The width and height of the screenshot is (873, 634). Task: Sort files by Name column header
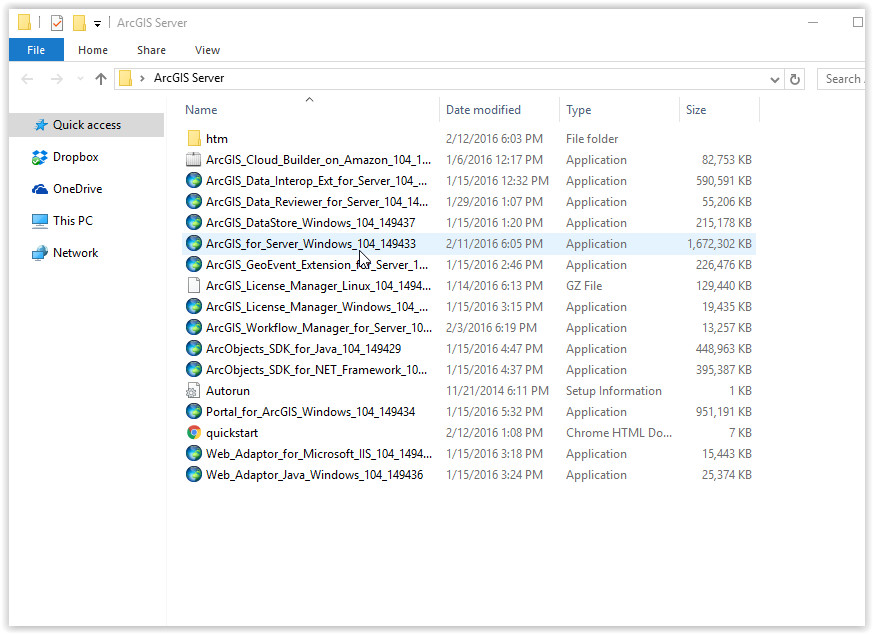point(201,110)
